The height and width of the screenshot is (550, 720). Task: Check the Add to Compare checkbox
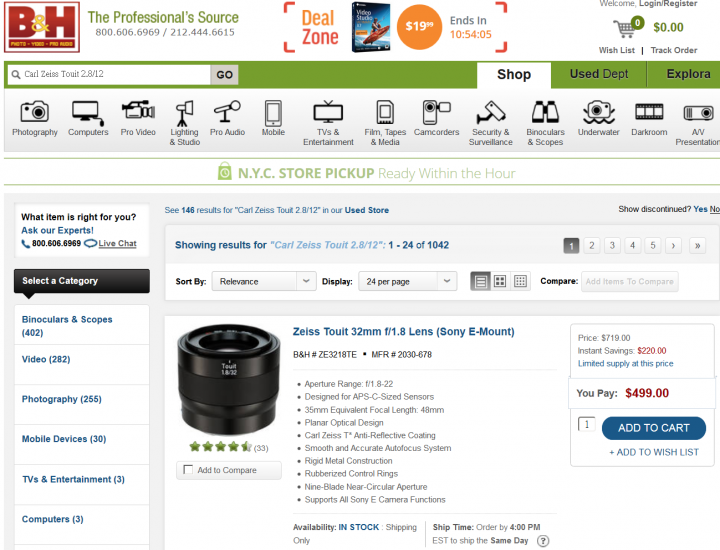tap(188, 470)
